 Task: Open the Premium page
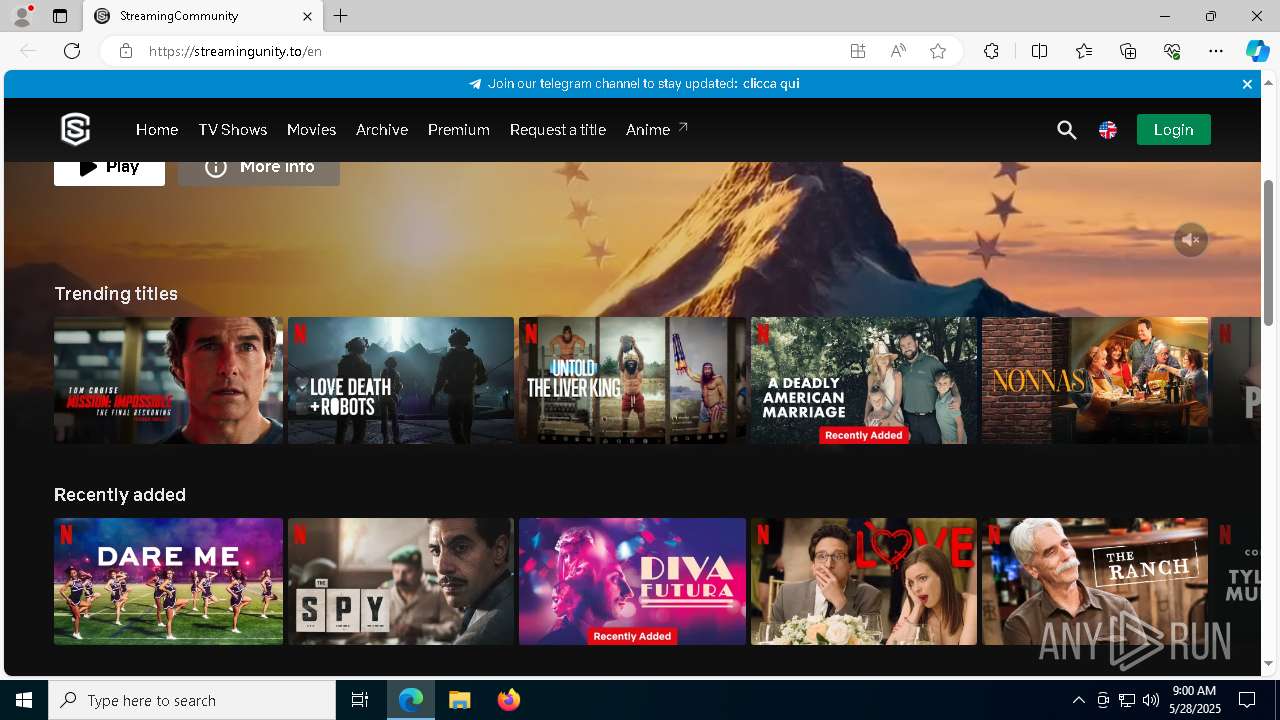[x=459, y=130]
